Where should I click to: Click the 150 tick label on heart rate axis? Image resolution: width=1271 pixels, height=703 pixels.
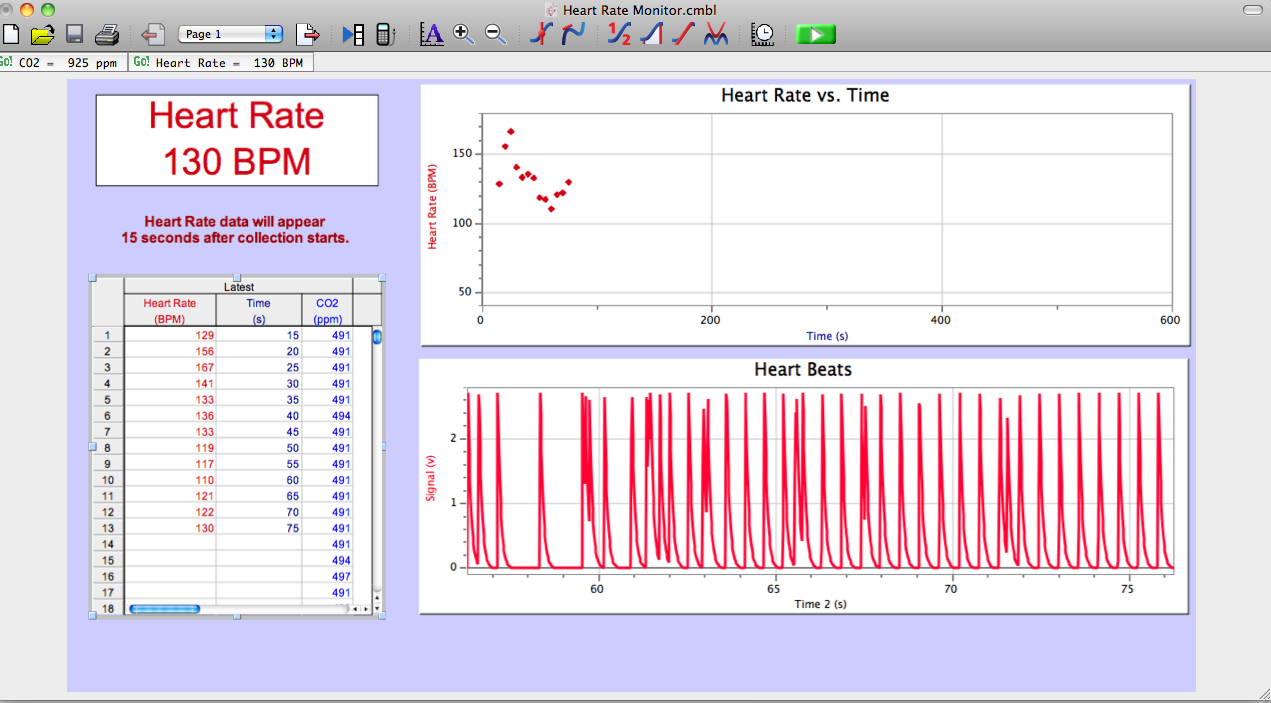(462, 154)
